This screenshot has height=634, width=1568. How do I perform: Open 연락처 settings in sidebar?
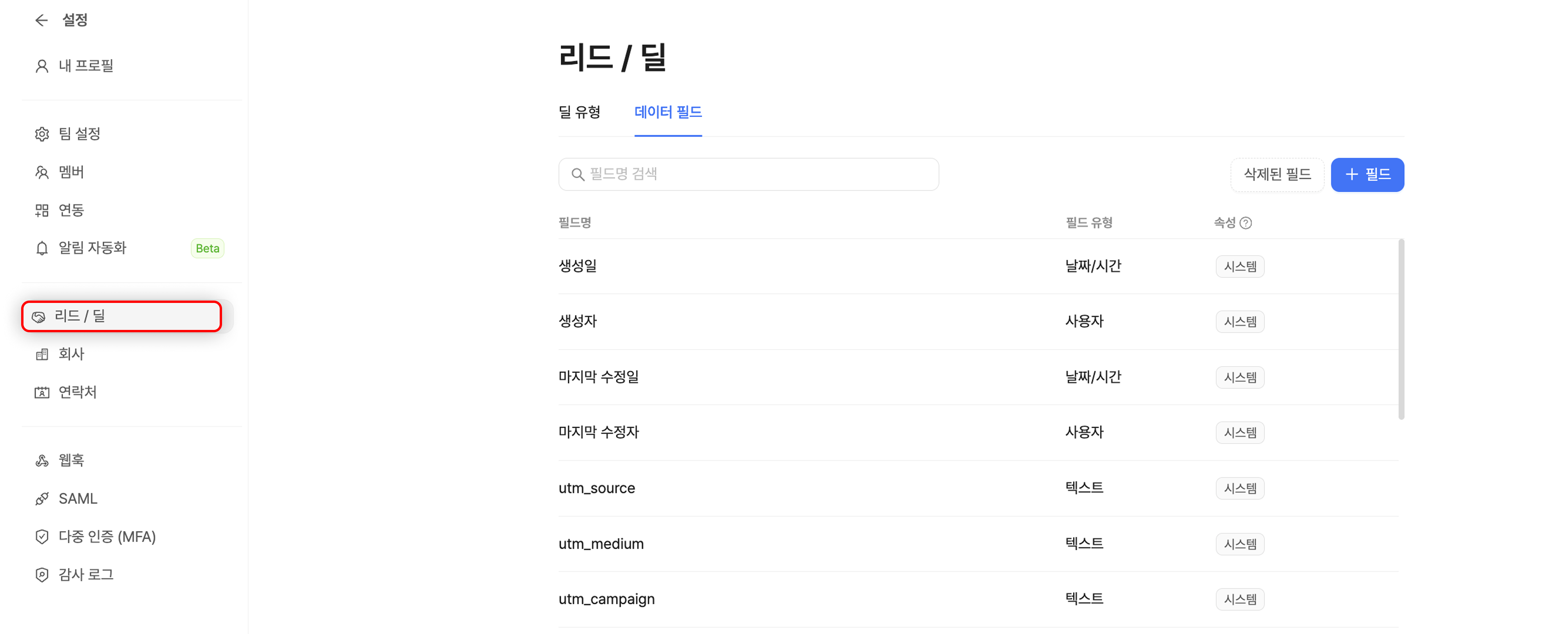tap(77, 393)
